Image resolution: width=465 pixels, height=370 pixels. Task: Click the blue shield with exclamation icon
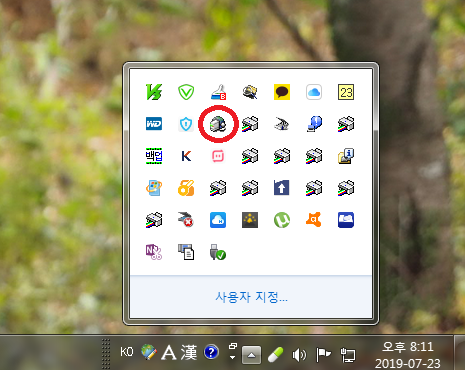[x=186, y=124]
